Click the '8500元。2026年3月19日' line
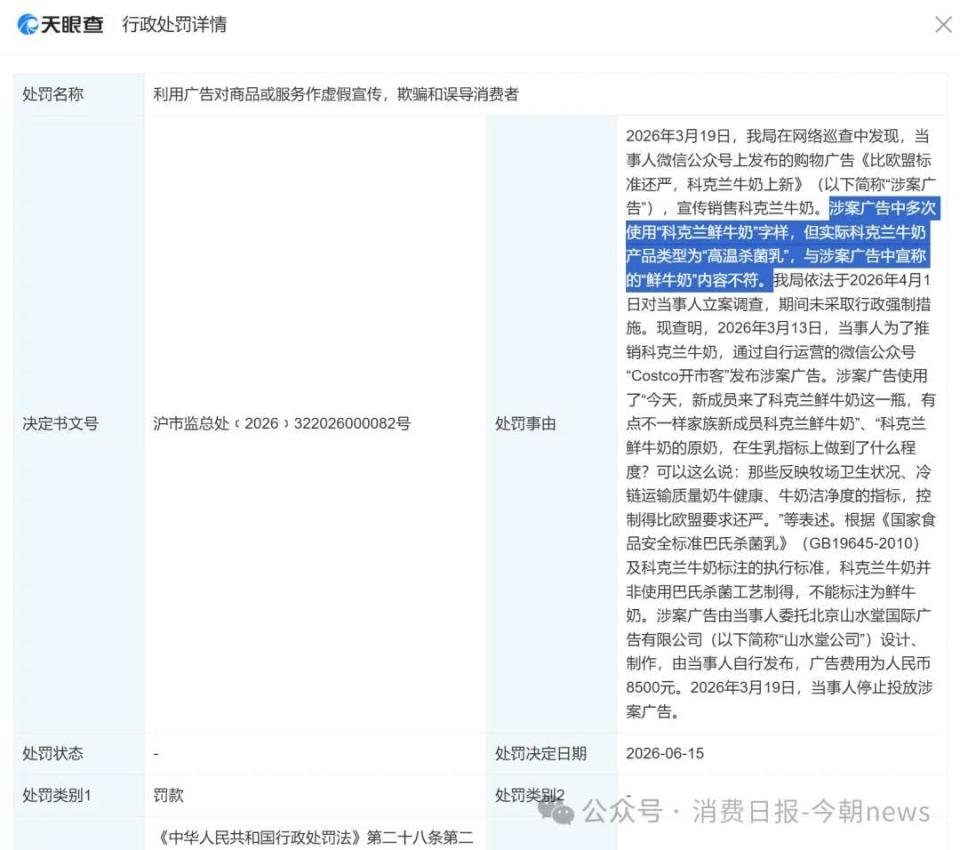Screen dimensions: 960x850 coord(779,688)
